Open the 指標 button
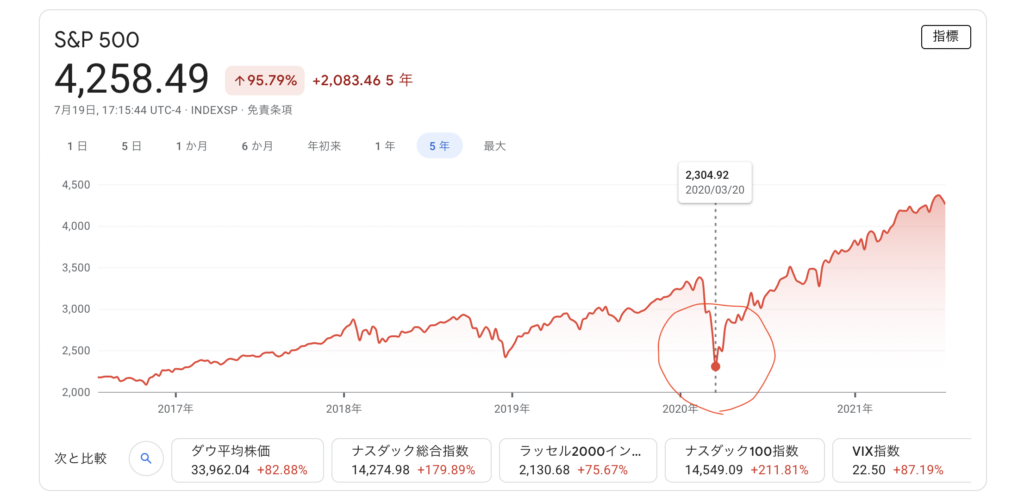 [x=946, y=37]
